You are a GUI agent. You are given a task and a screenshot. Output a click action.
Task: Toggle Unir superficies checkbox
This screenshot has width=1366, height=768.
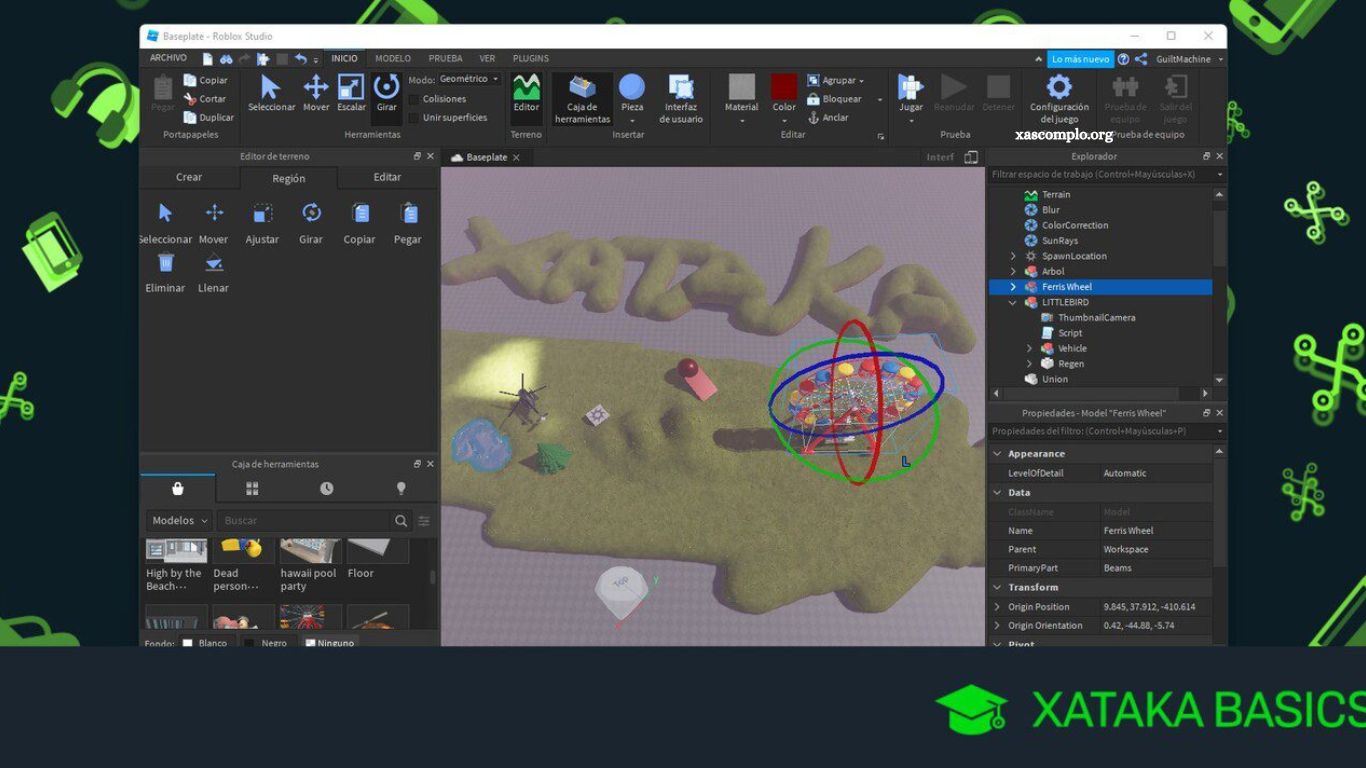point(414,118)
